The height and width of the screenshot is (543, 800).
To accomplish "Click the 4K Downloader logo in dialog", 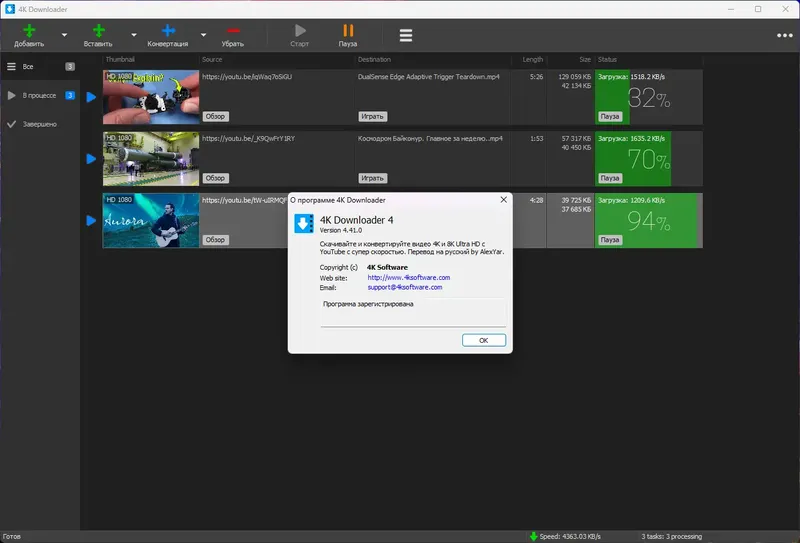I will (304, 223).
